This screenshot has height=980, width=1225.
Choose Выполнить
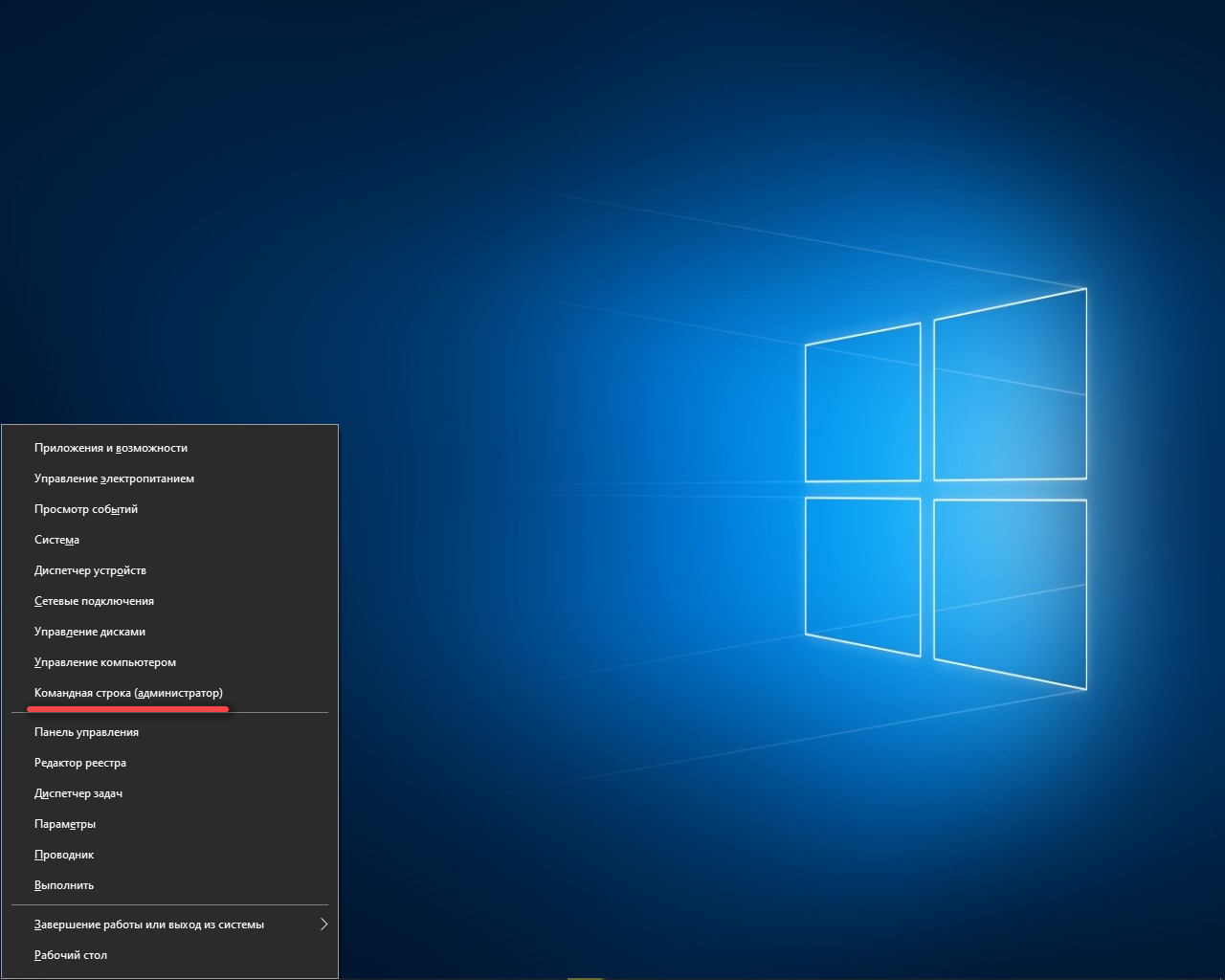169,885
